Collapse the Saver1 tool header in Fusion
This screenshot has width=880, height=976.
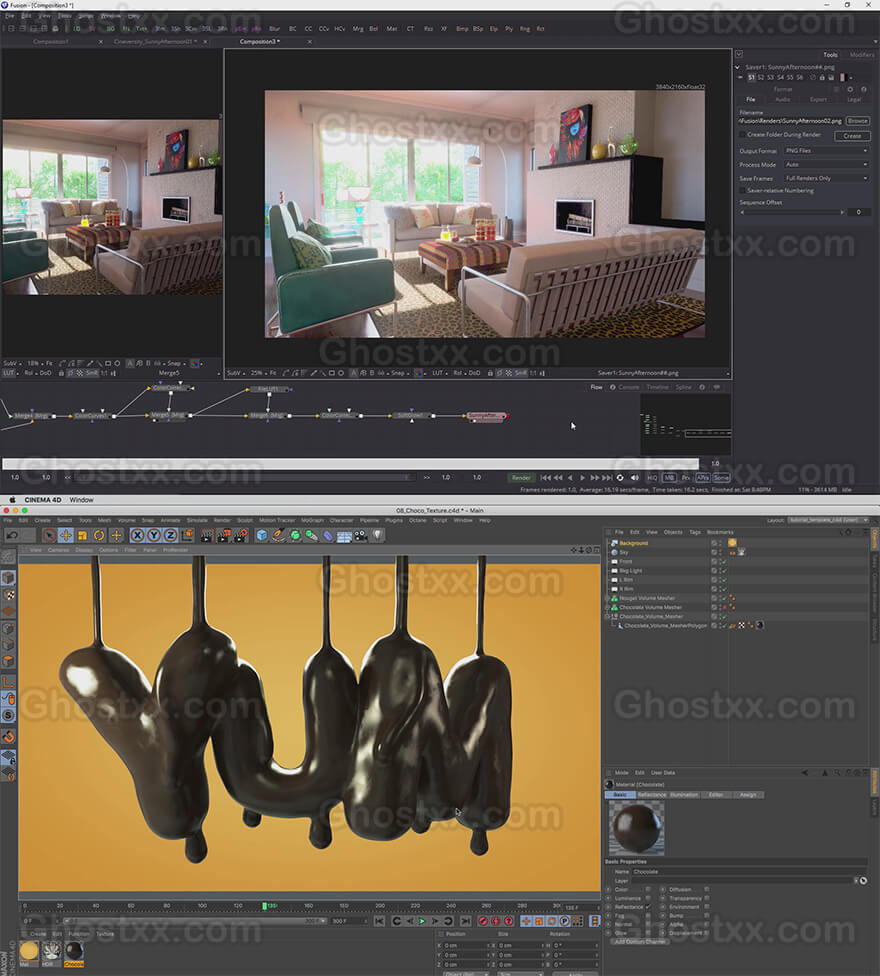[x=737, y=67]
